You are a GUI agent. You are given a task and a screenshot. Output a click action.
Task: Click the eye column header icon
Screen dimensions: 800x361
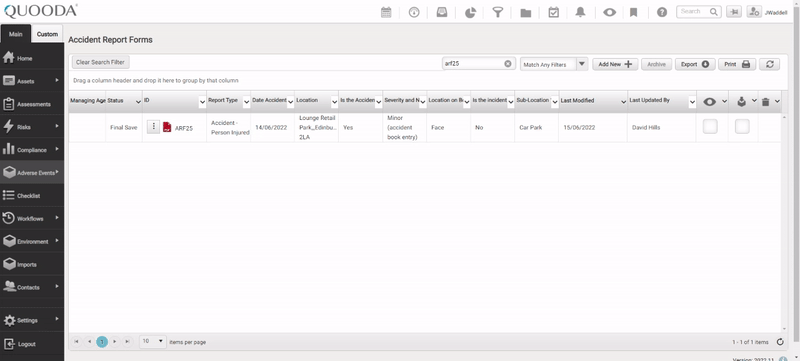click(709, 102)
